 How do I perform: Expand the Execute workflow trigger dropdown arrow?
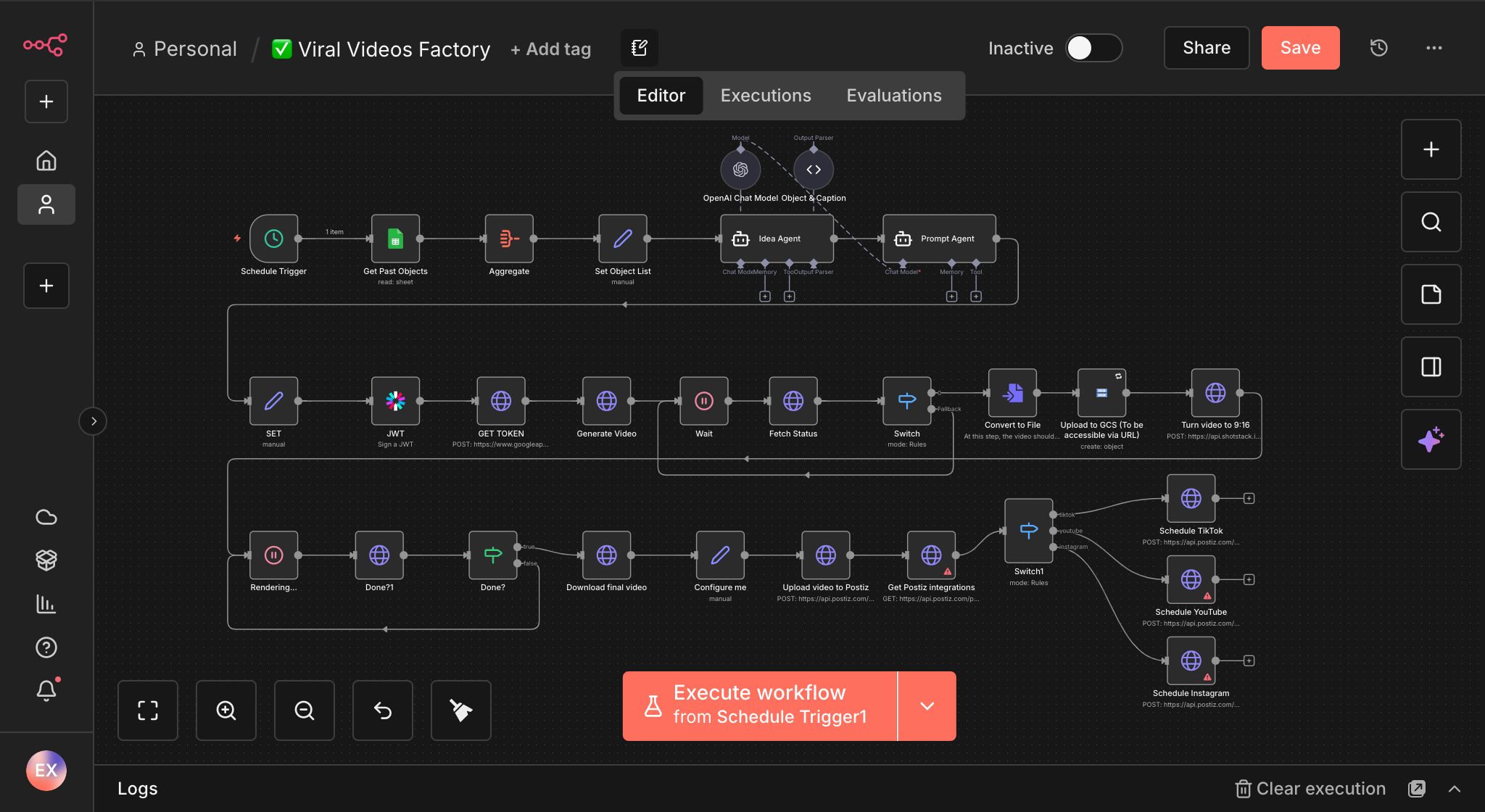click(927, 706)
